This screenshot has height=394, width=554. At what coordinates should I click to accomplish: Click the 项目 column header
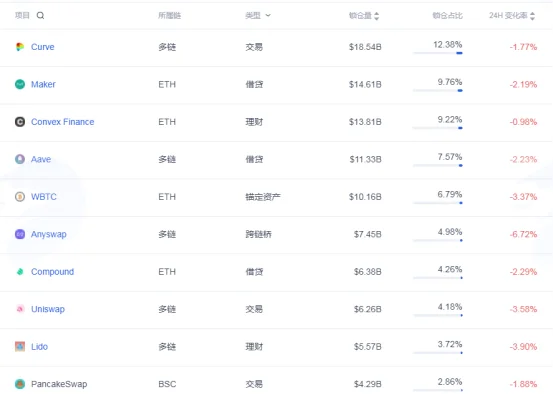pos(22,16)
